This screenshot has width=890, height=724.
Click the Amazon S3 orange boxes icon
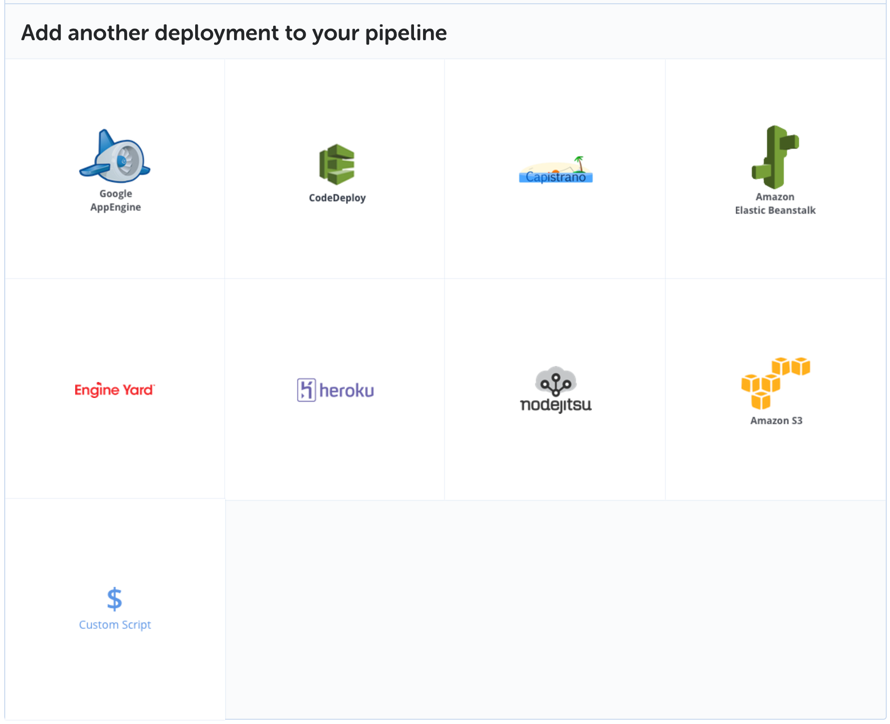(x=775, y=382)
